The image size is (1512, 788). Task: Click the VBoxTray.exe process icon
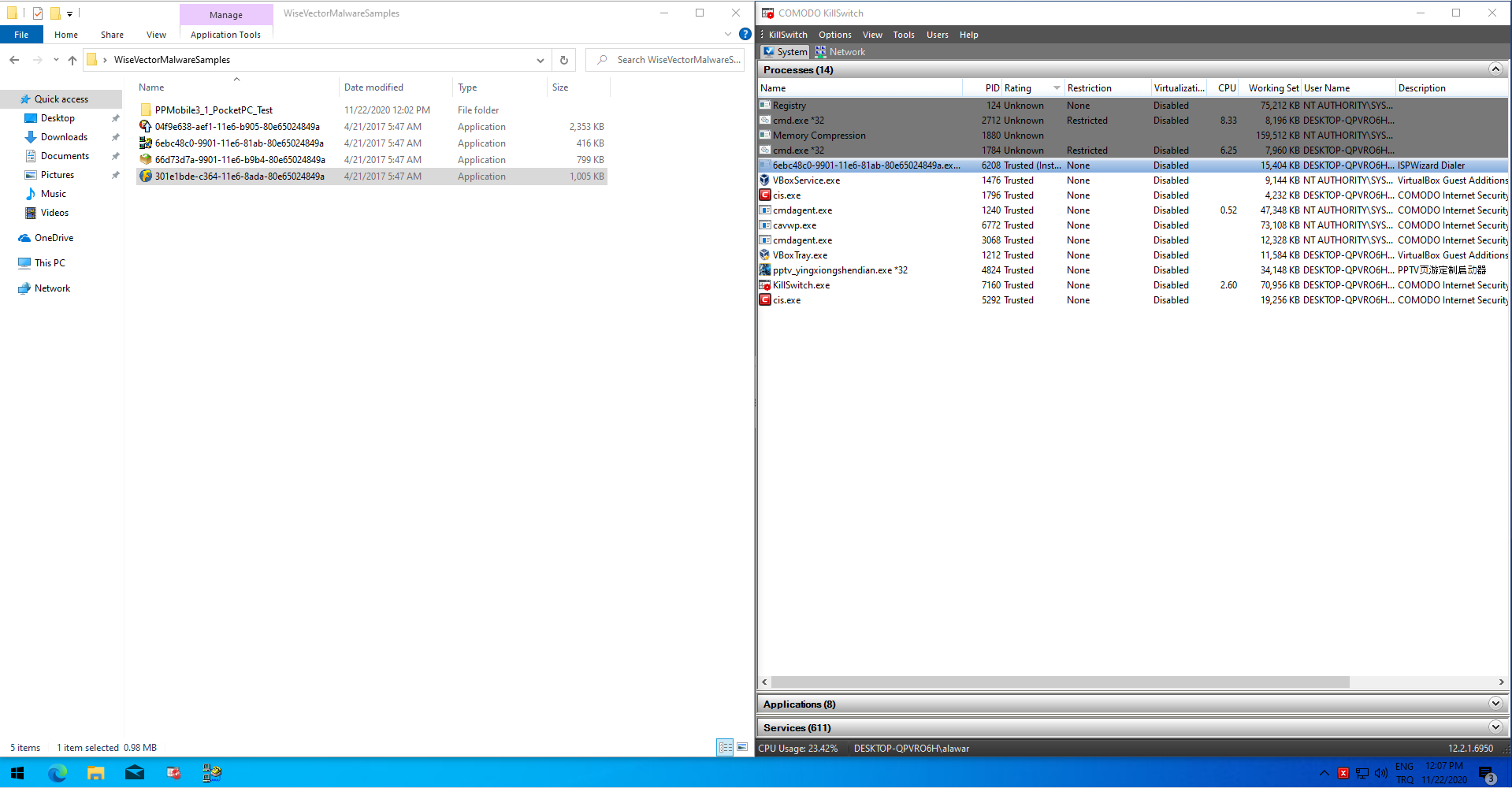[764, 255]
